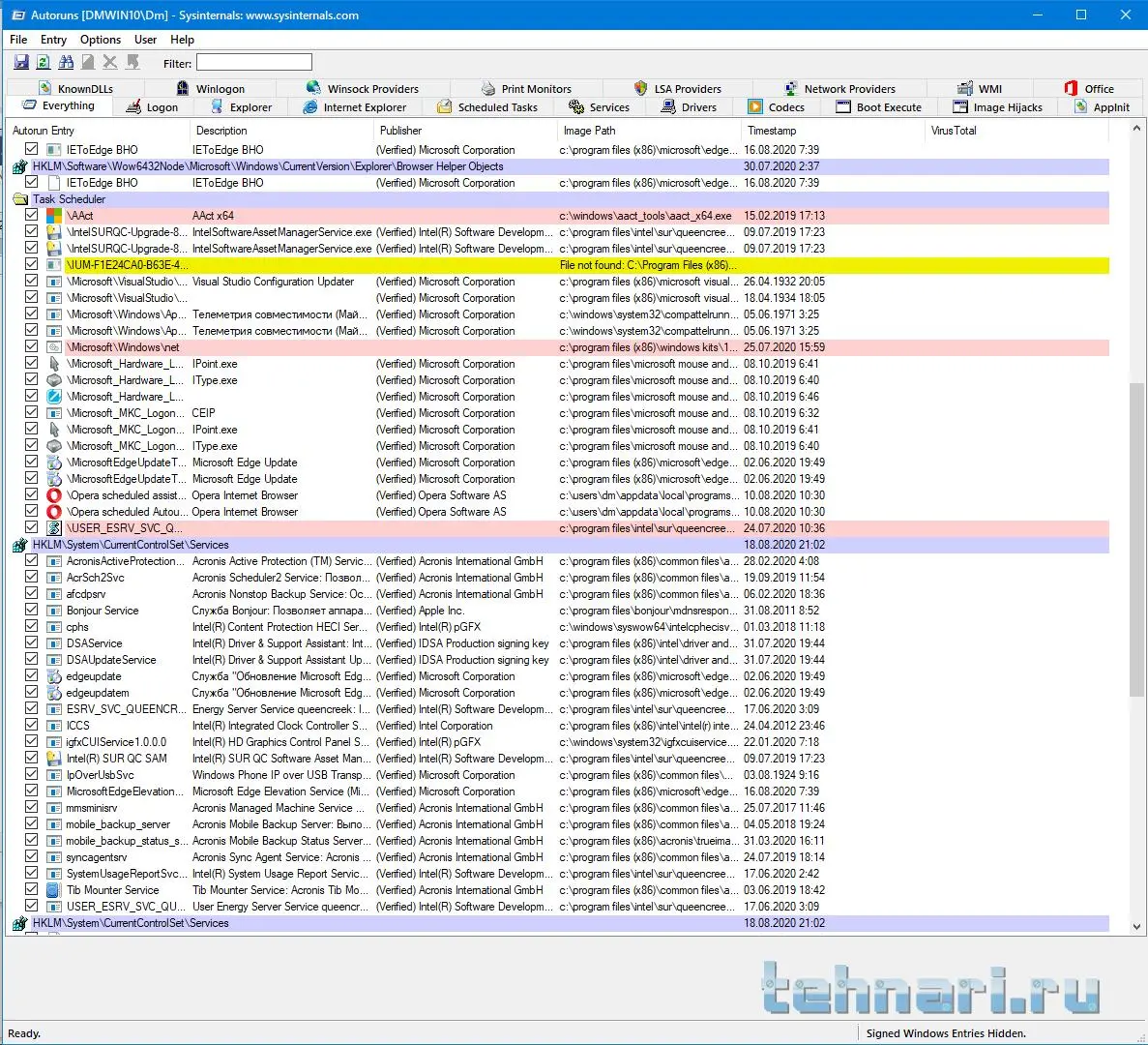Click the Save toolbar icon
1148x1045 pixels.
20,63
